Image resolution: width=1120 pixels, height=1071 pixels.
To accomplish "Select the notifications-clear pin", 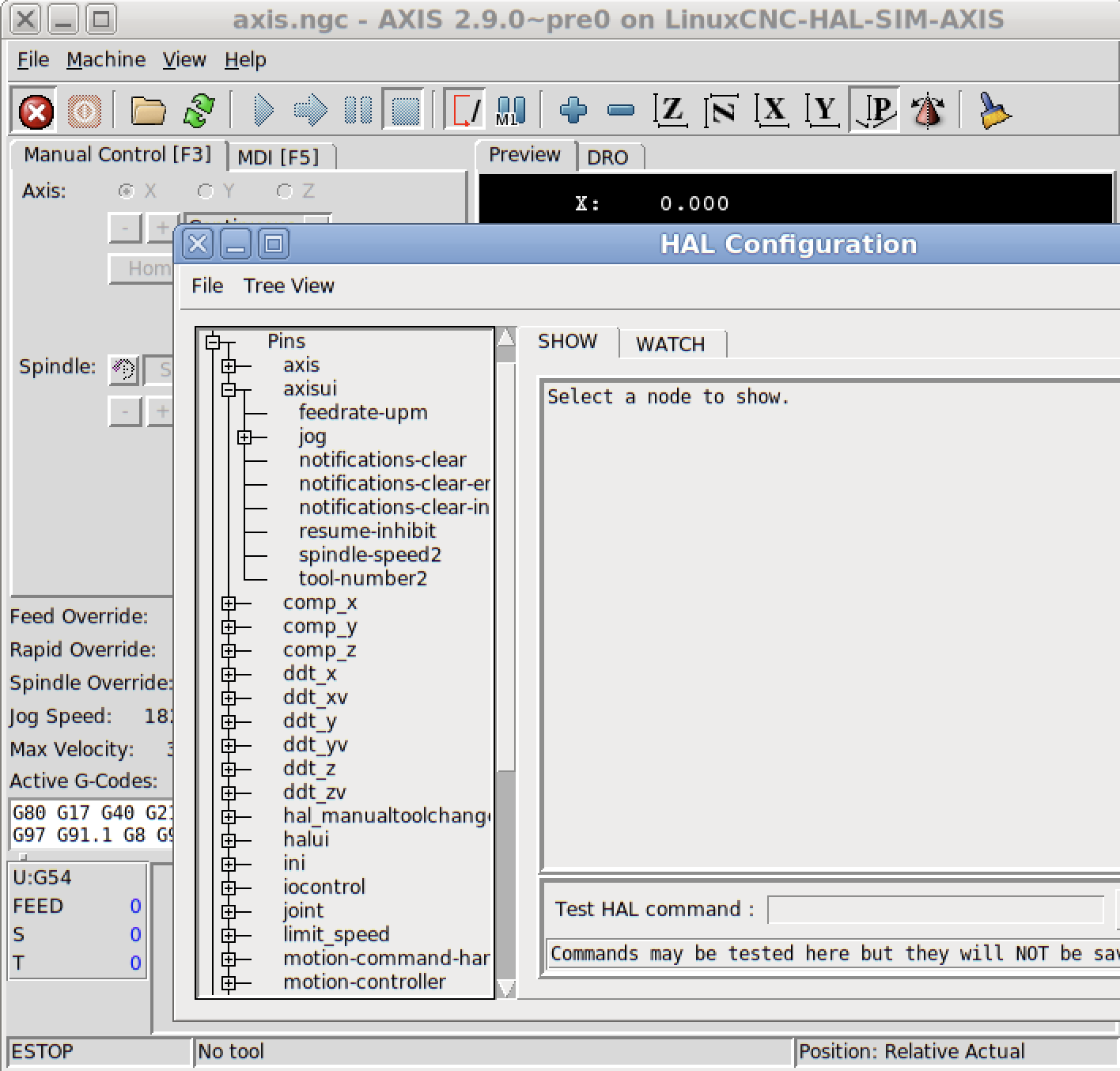I will (383, 460).
